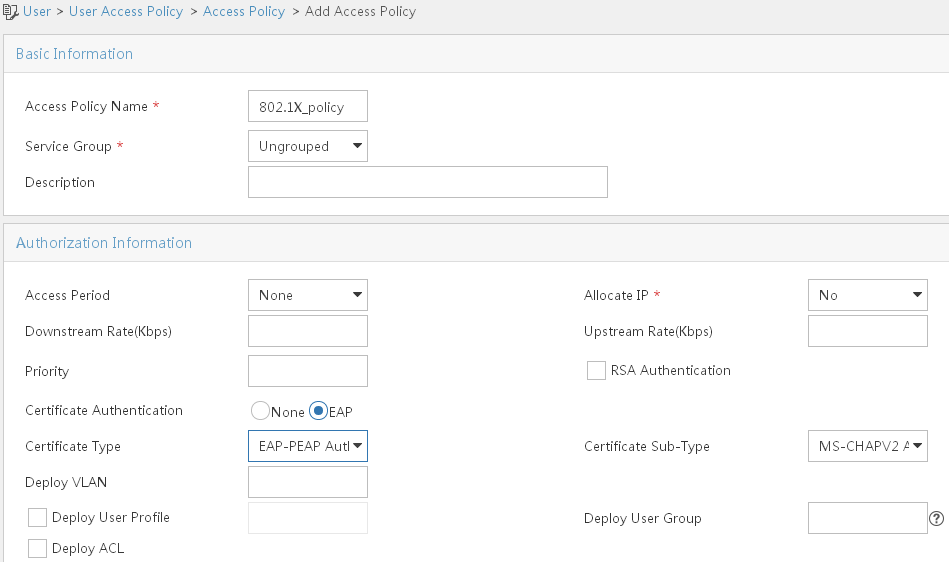
Task: Enable the RSA Authentication checkbox
Action: pyautogui.click(x=596, y=371)
